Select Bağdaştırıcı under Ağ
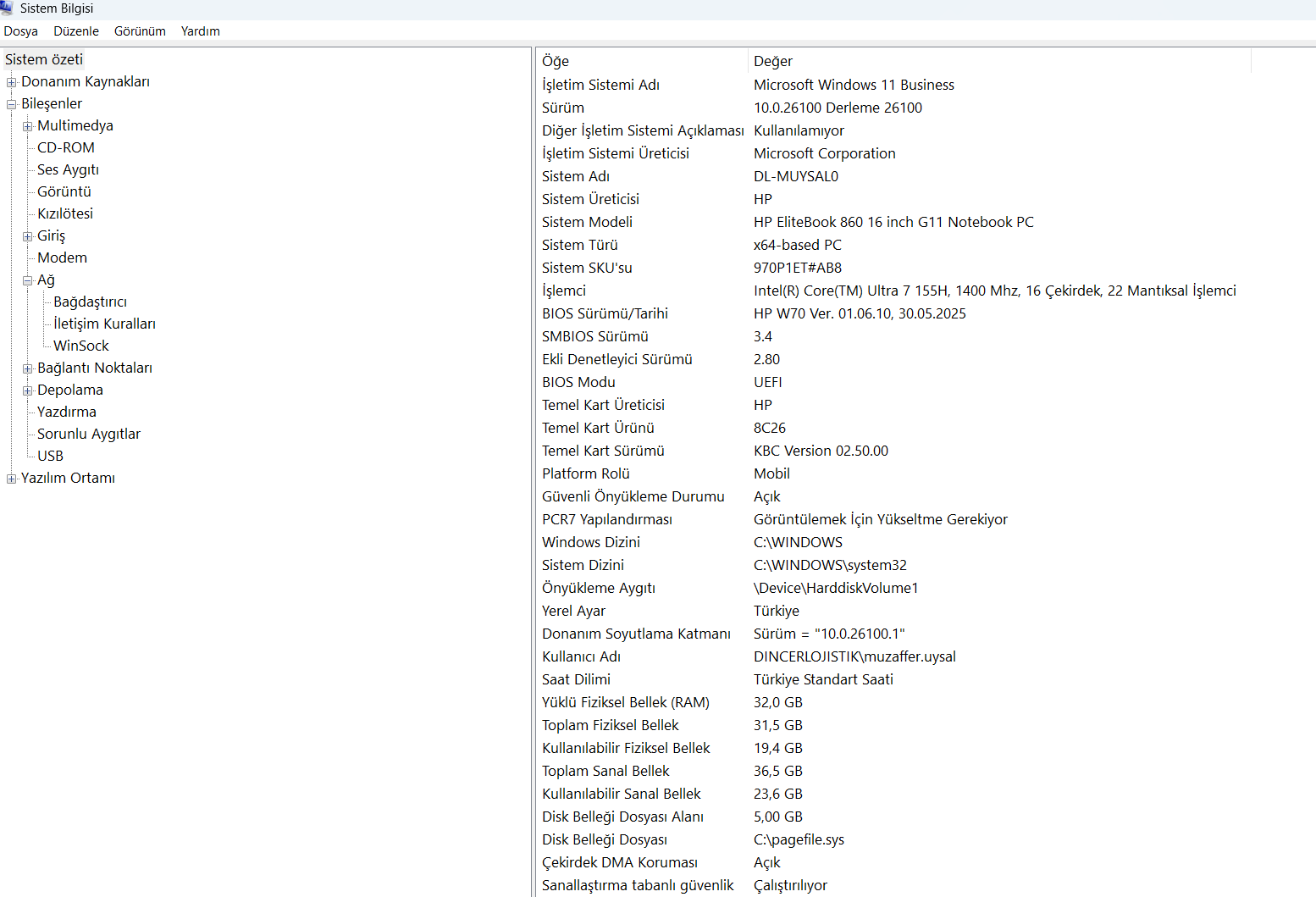 click(90, 302)
